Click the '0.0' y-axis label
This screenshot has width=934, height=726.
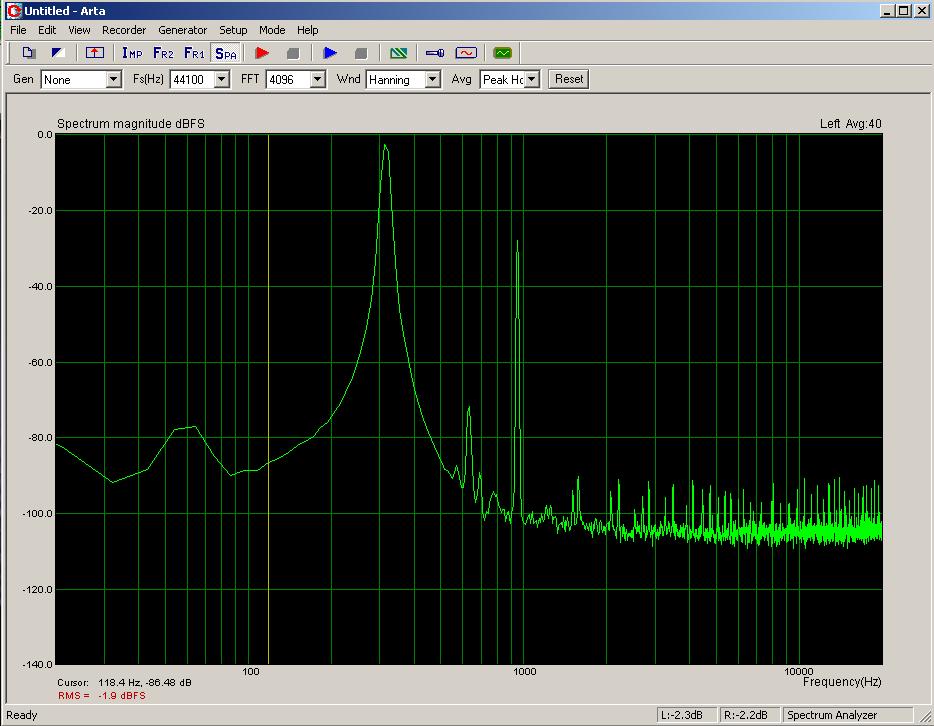tap(45, 135)
